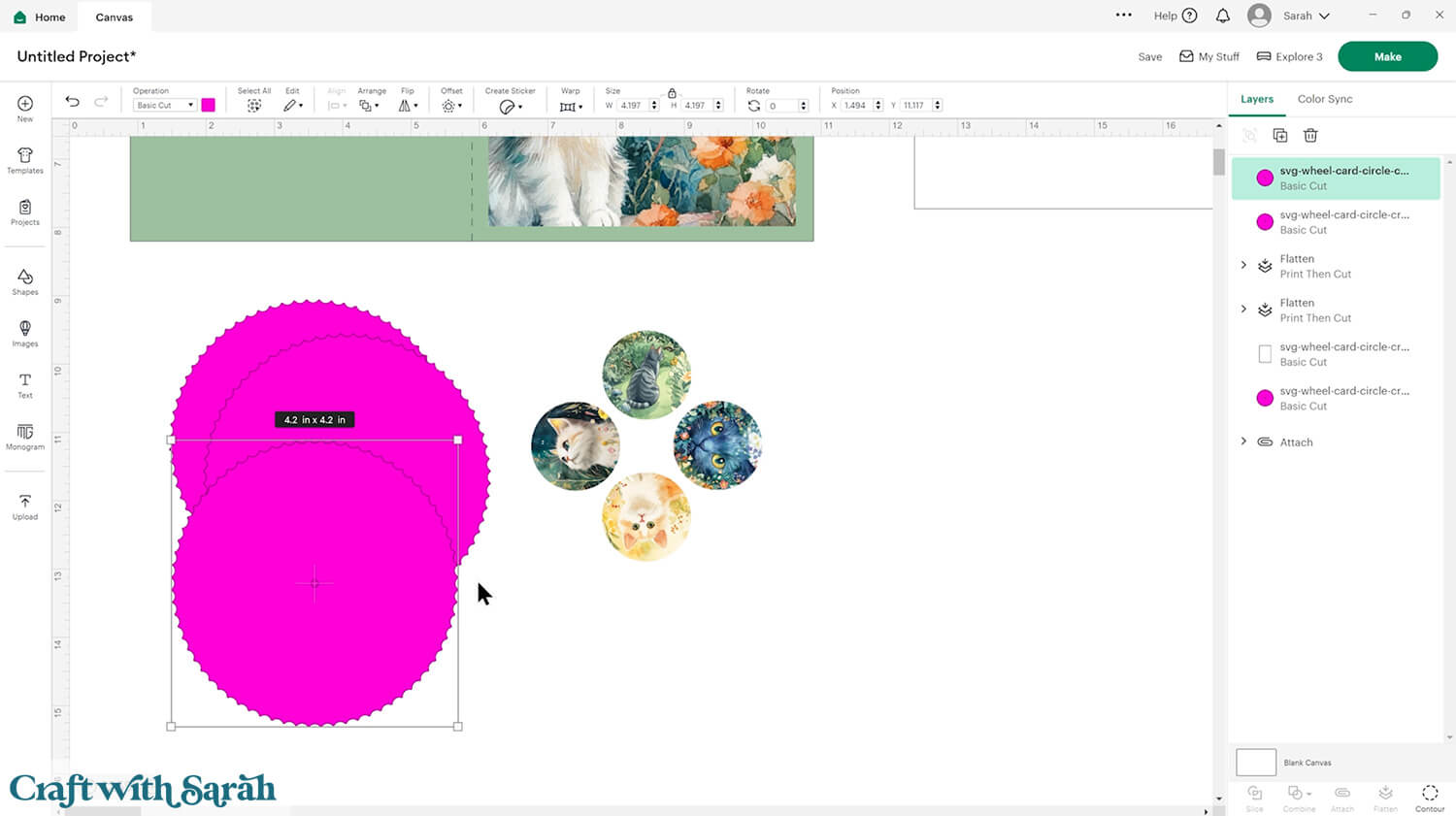Click the Redo arrow in the toolbar

click(x=101, y=101)
